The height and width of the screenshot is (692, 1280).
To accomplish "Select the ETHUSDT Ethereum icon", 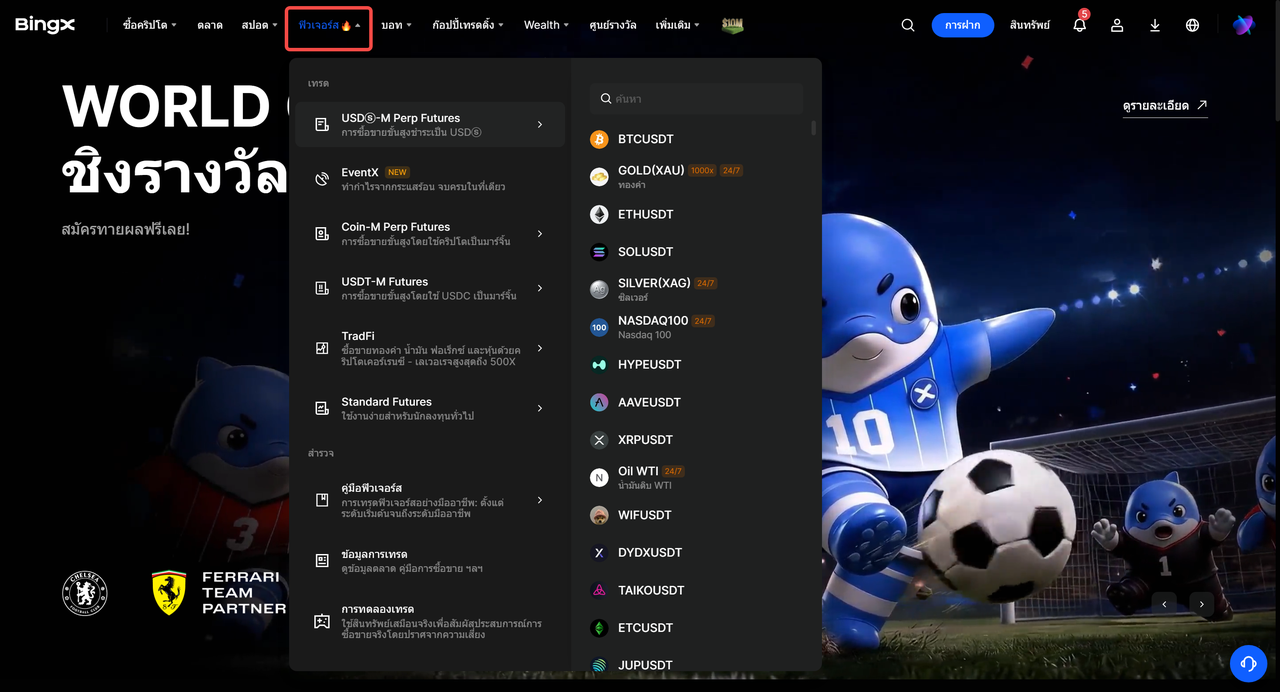I will [599, 214].
